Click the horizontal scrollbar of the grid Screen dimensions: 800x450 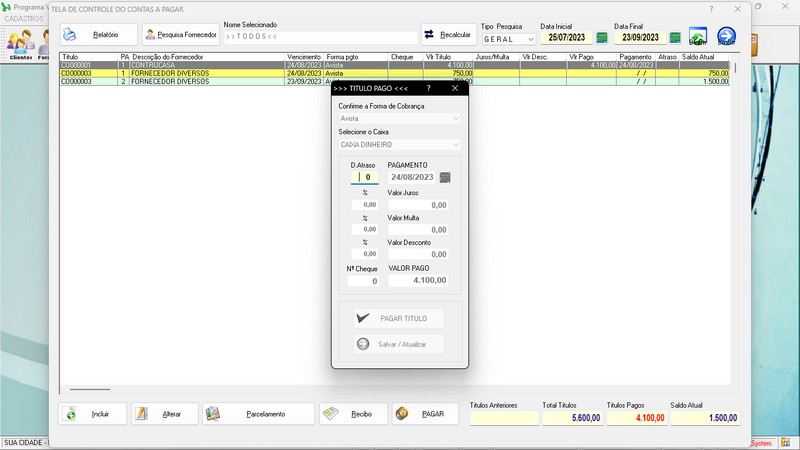click(90, 389)
